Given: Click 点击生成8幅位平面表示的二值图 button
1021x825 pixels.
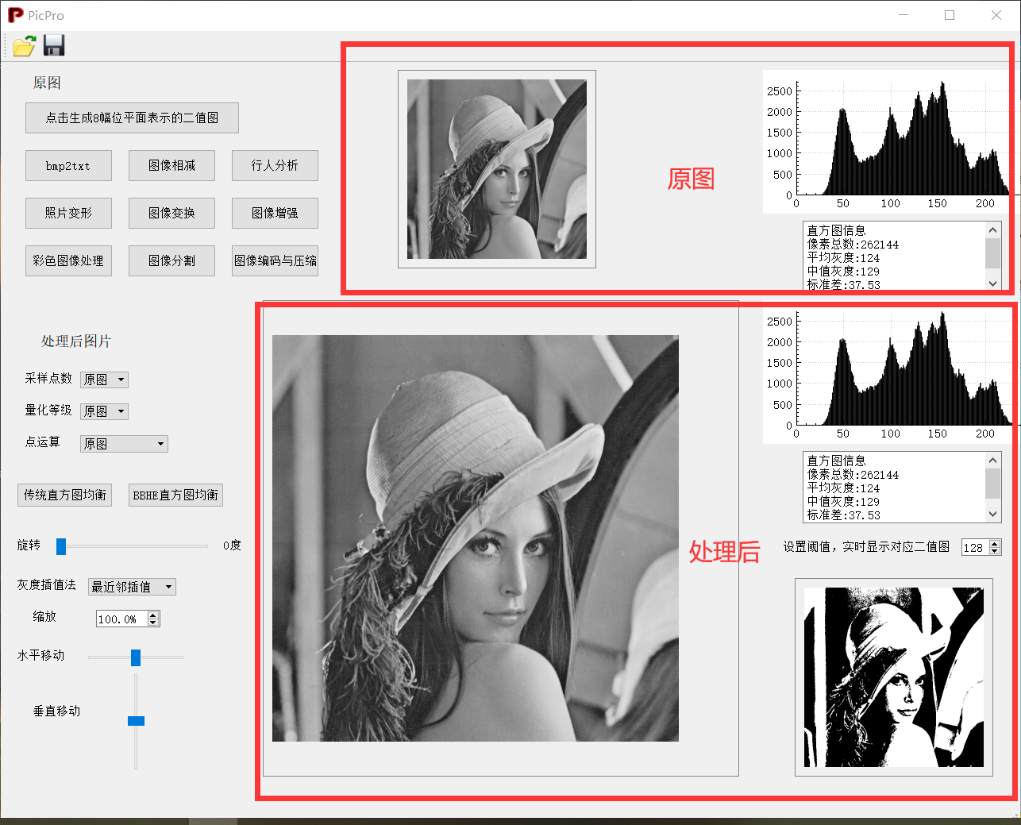Looking at the screenshot, I should tap(132, 118).
